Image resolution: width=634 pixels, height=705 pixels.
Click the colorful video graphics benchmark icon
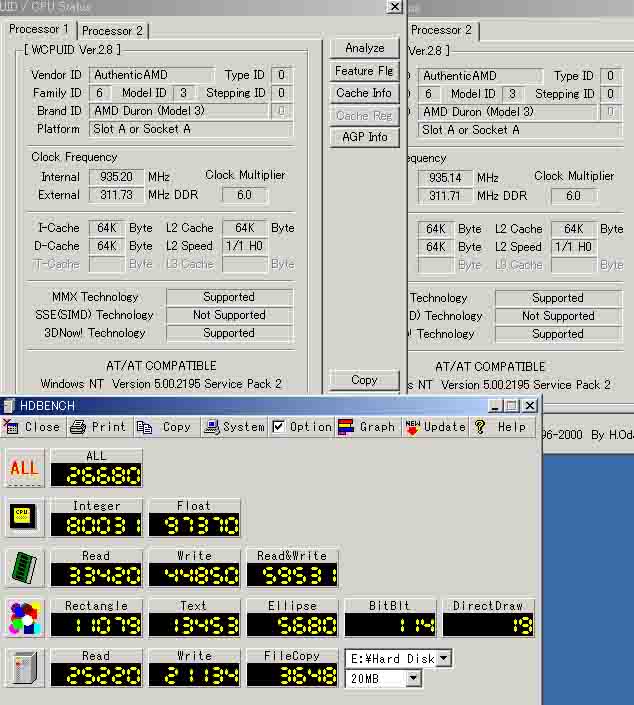tap(24, 618)
